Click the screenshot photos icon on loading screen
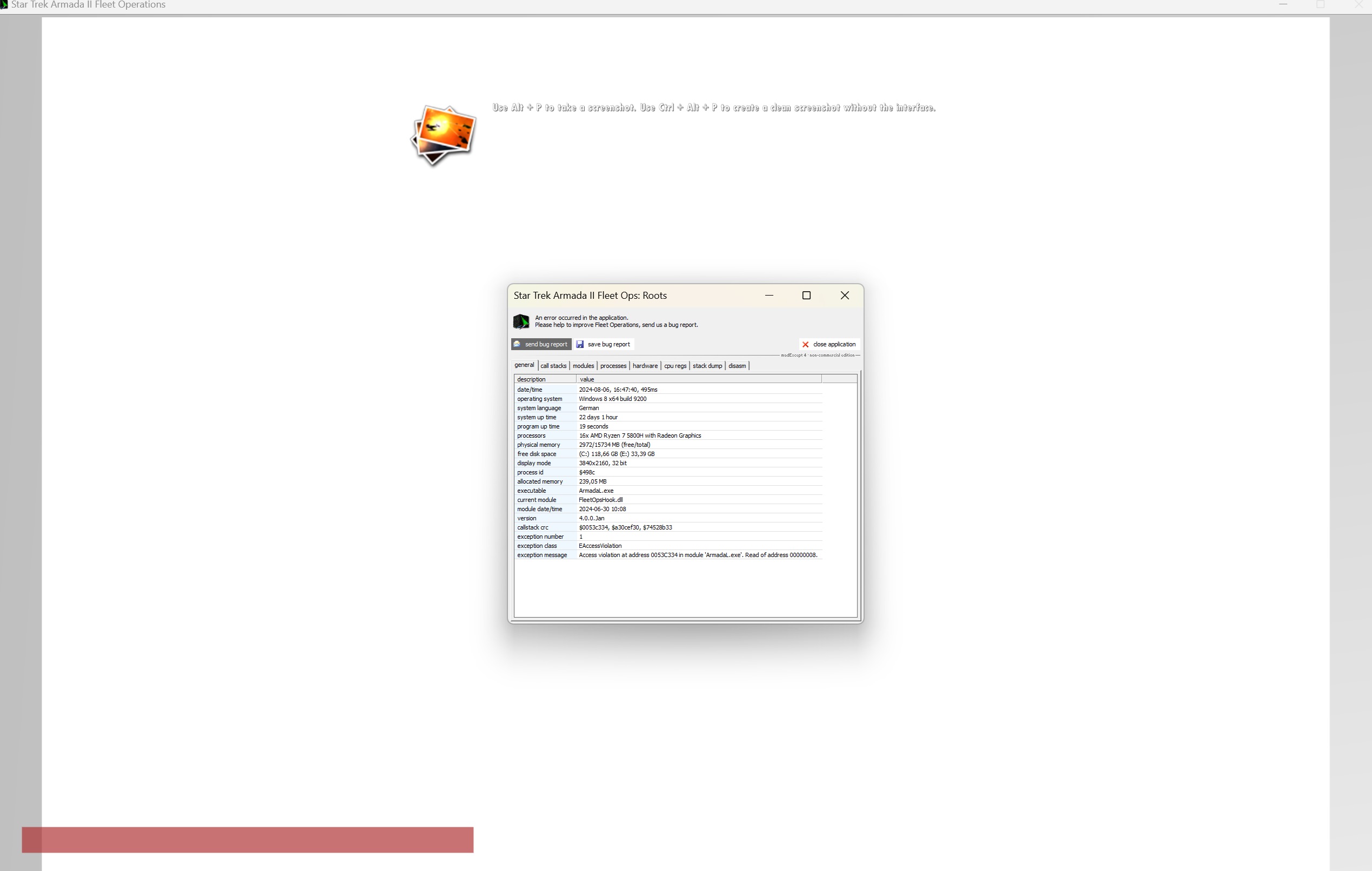This screenshot has width=1372, height=871. click(443, 135)
